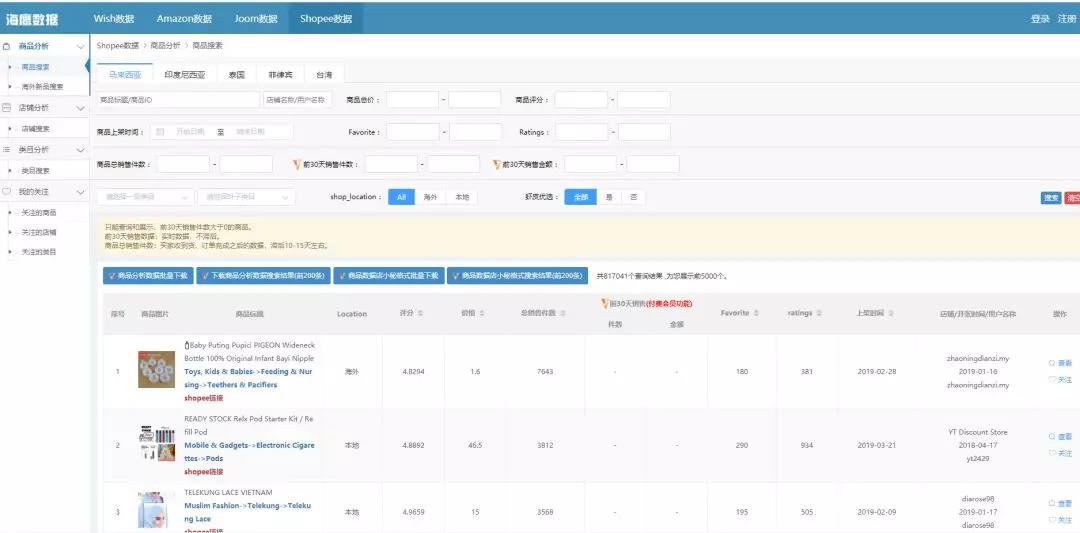Click the 商品标题/商品ID input field
Viewport: 1080px width, 533px height.
click(177, 100)
